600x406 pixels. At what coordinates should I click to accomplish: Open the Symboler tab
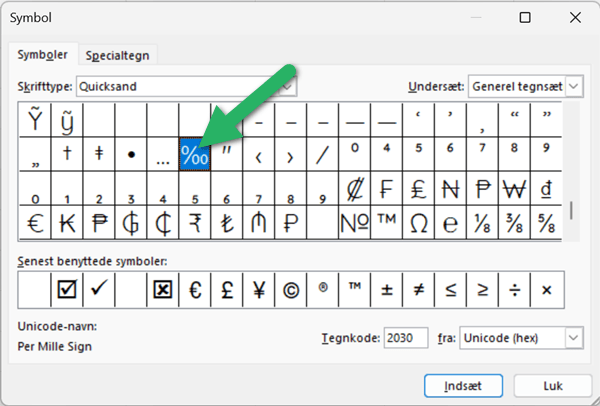[43, 55]
